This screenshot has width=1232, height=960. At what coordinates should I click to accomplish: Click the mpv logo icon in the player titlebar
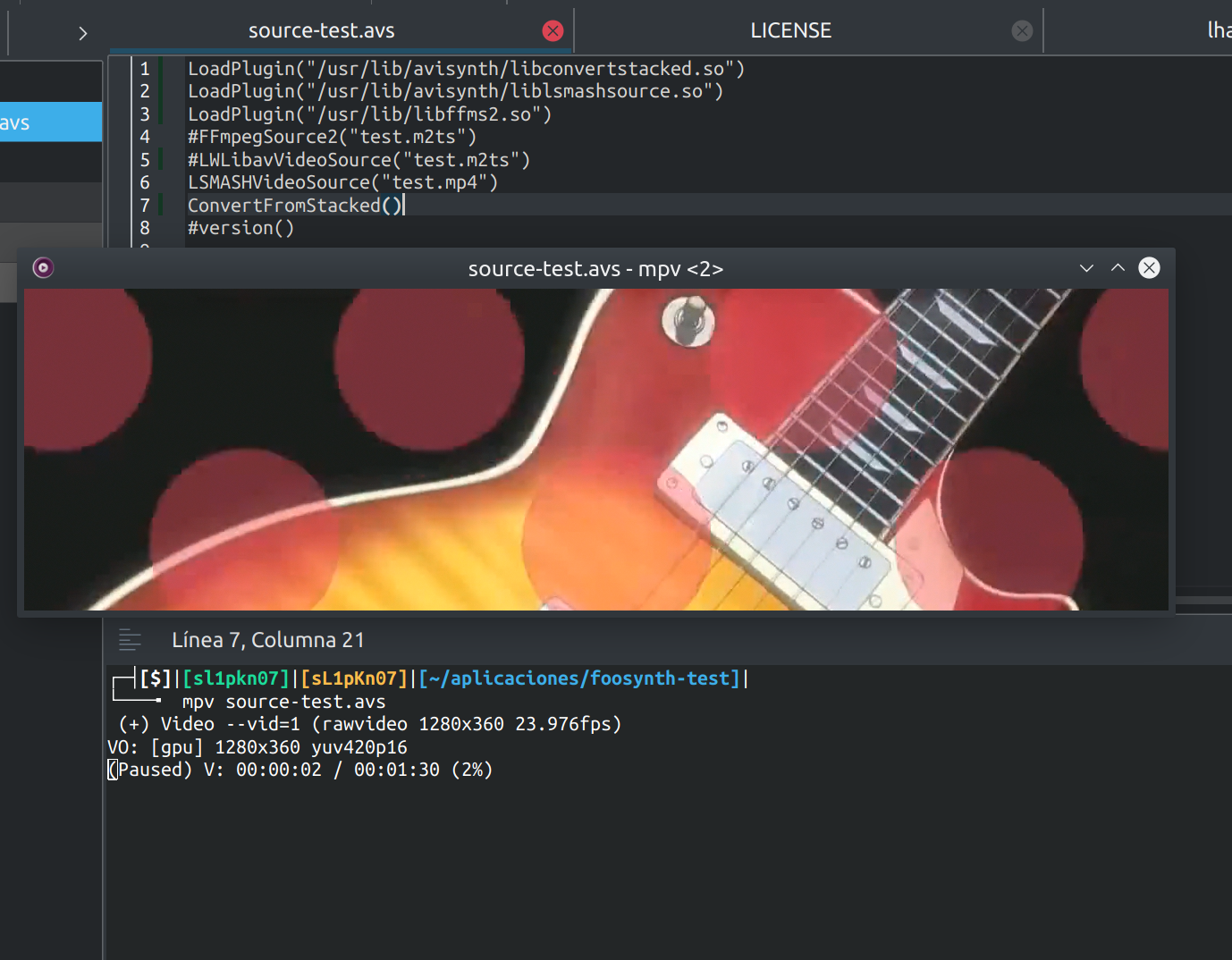[42, 266]
